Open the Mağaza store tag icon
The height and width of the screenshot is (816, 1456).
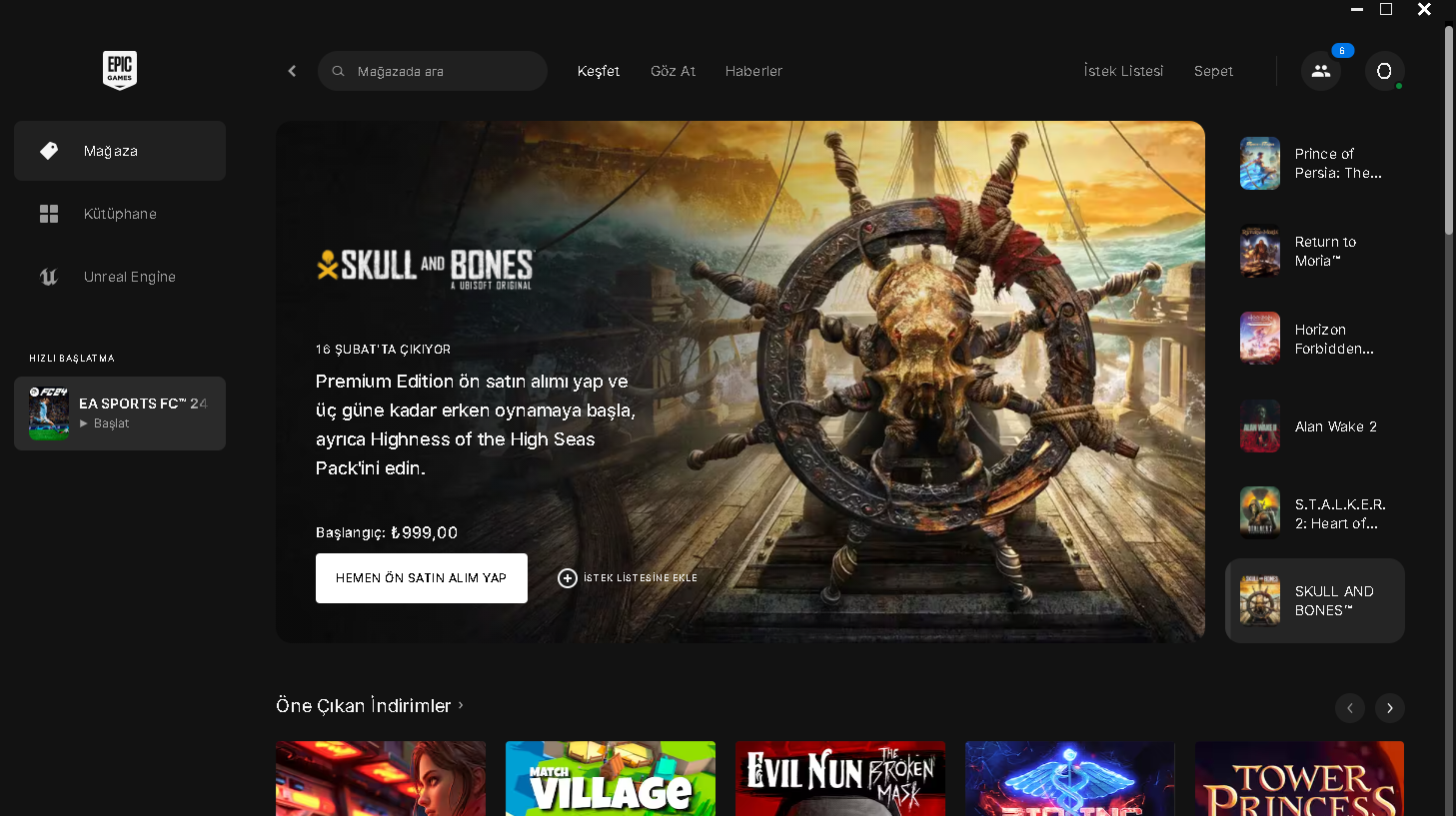click(49, 151)
